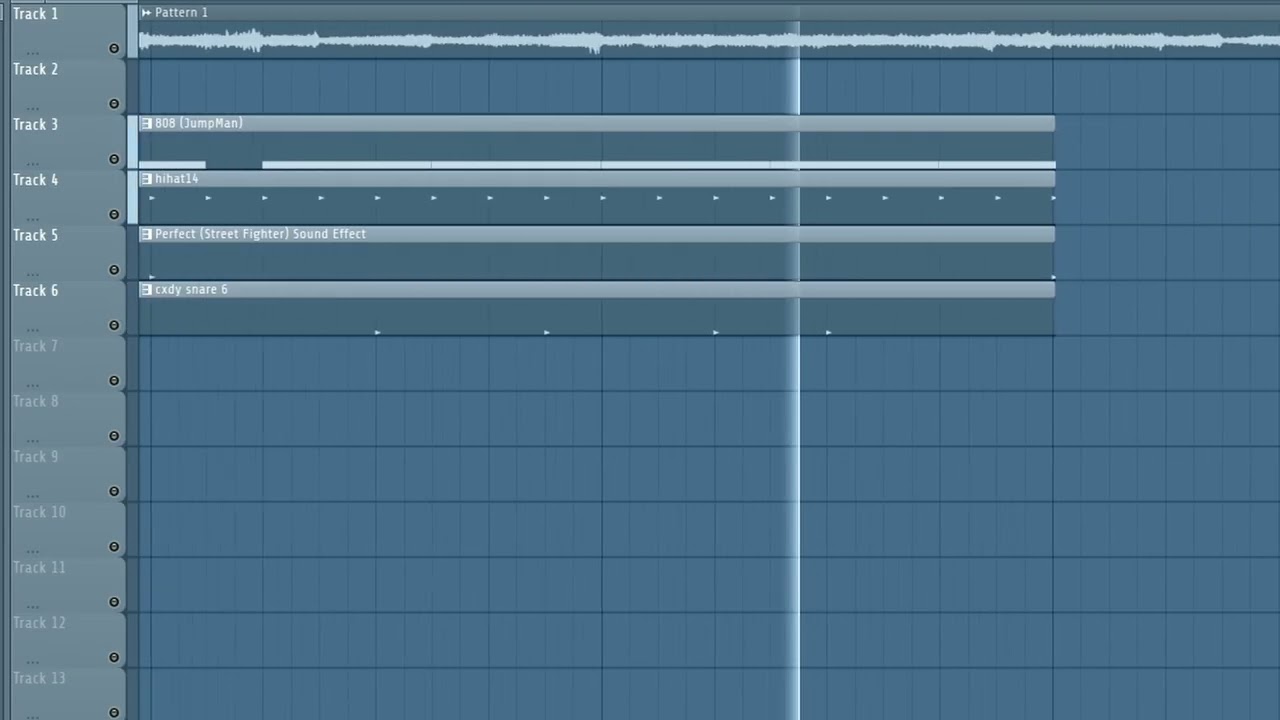Viewport: 1280px width, 720px height.
Task: Select the Track 8 header label
Action: 35,401
